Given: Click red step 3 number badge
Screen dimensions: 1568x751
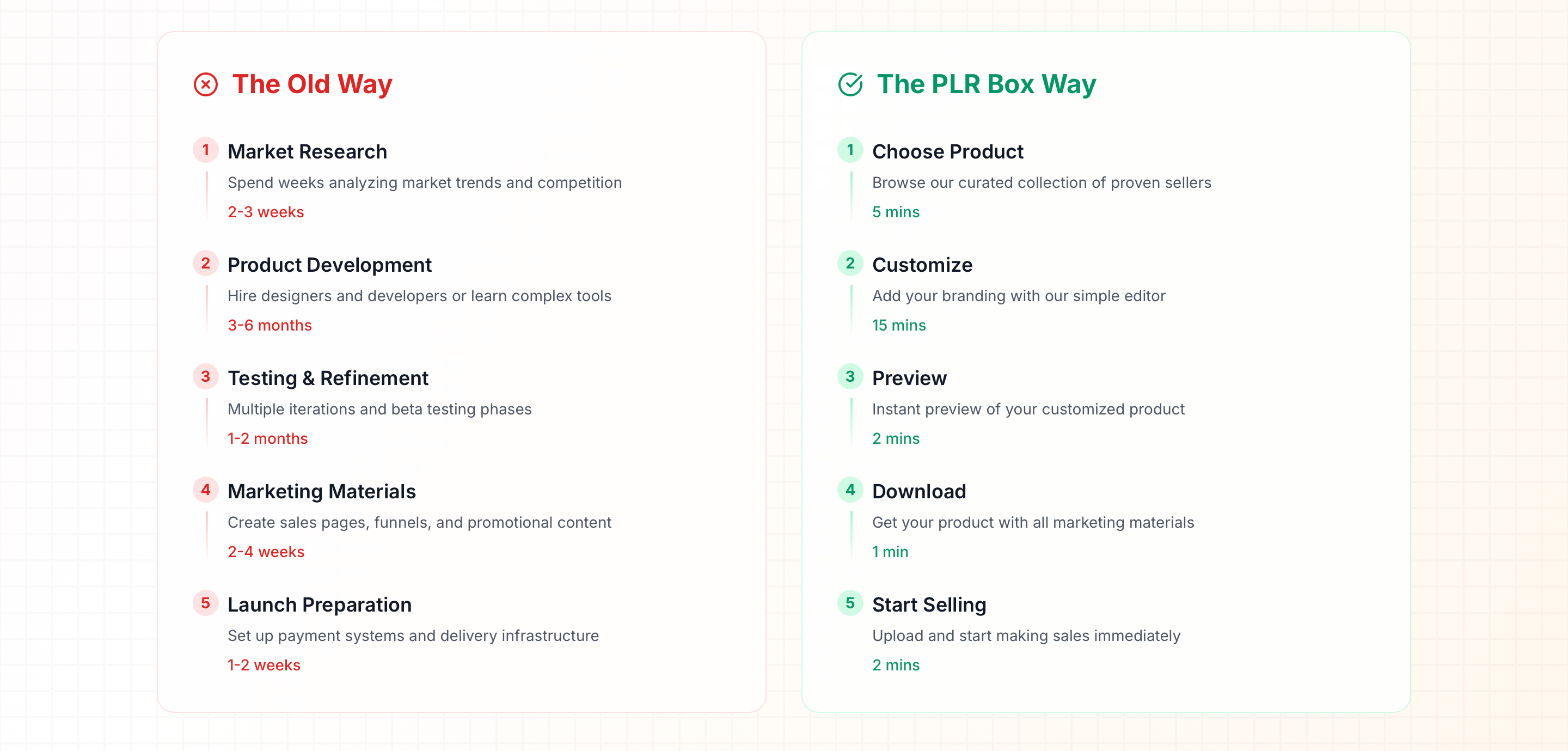Looking at the screenshot, I should click(206, 376).
